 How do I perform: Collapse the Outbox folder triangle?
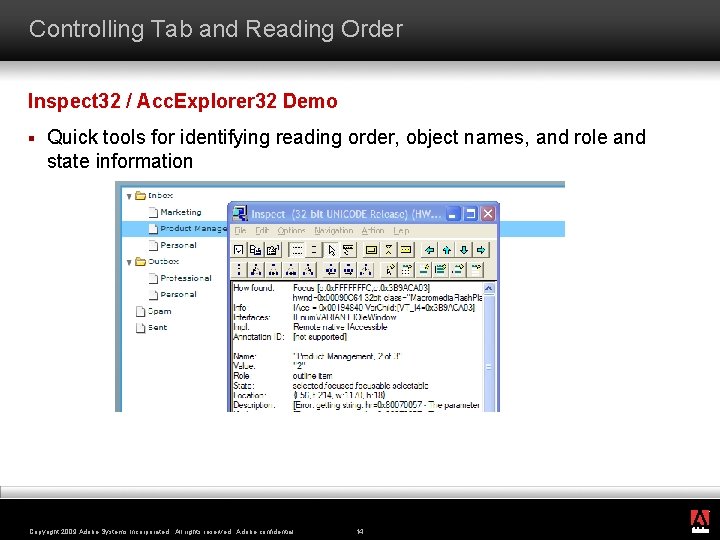tap(129, 262)
